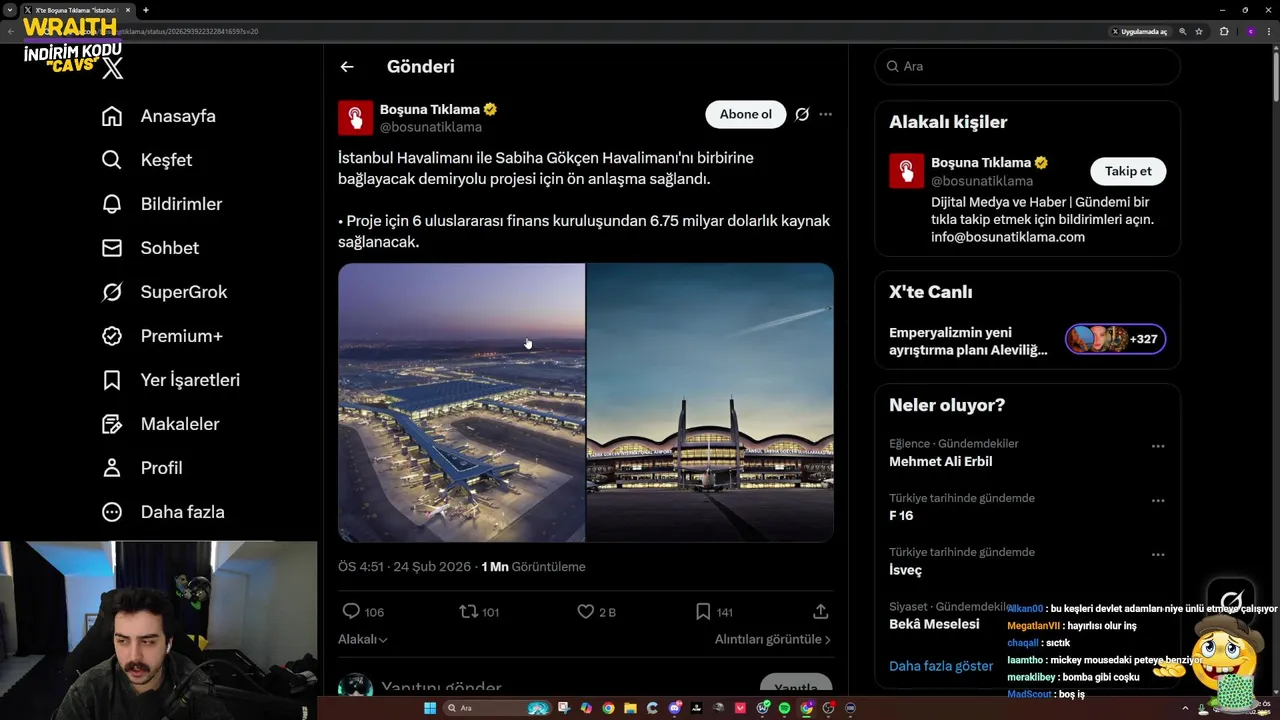Click Takip et for Boşuna Tıklama
This screenshot has width=1280, height=720.
1128,171
